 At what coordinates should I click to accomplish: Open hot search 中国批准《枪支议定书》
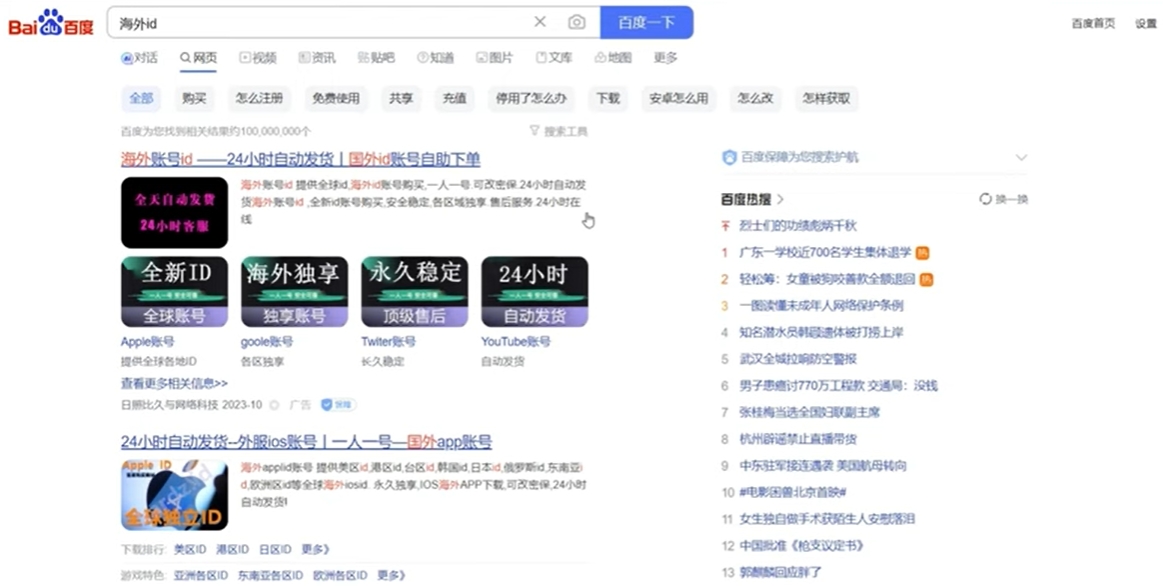coord(802,546)
